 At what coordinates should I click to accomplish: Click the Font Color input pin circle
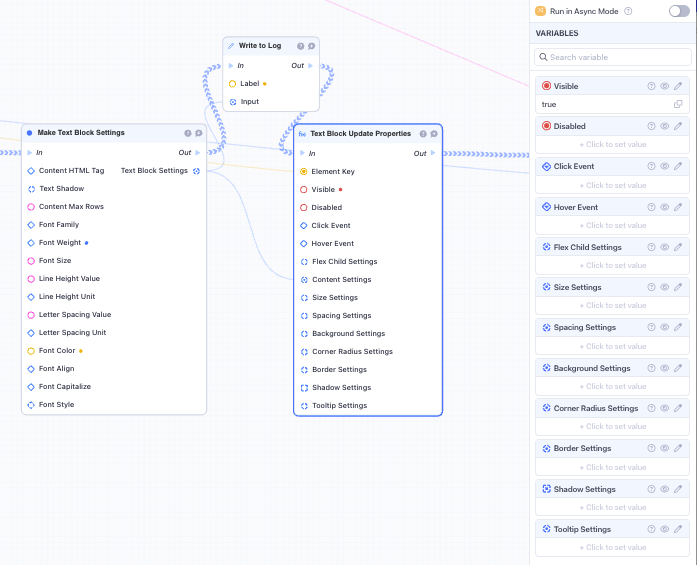pos(31,351)
